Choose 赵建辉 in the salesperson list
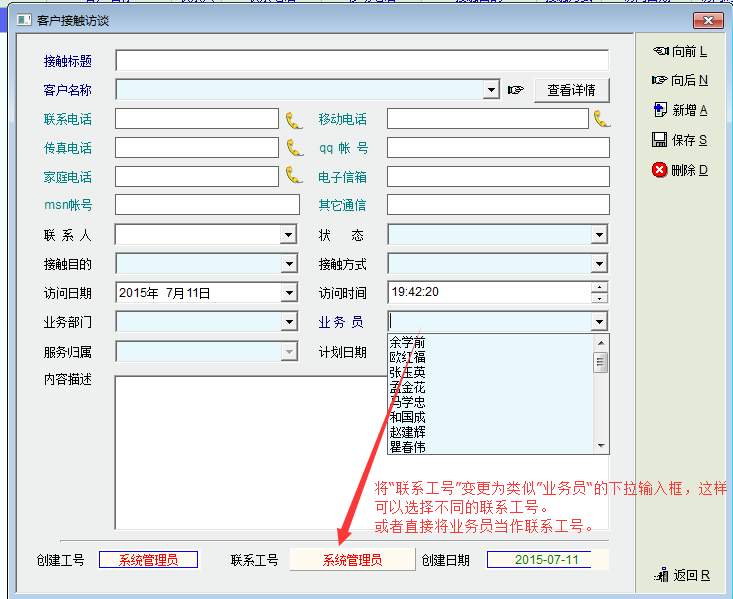This screenshot has height=599, width=733. pos(407,432)
